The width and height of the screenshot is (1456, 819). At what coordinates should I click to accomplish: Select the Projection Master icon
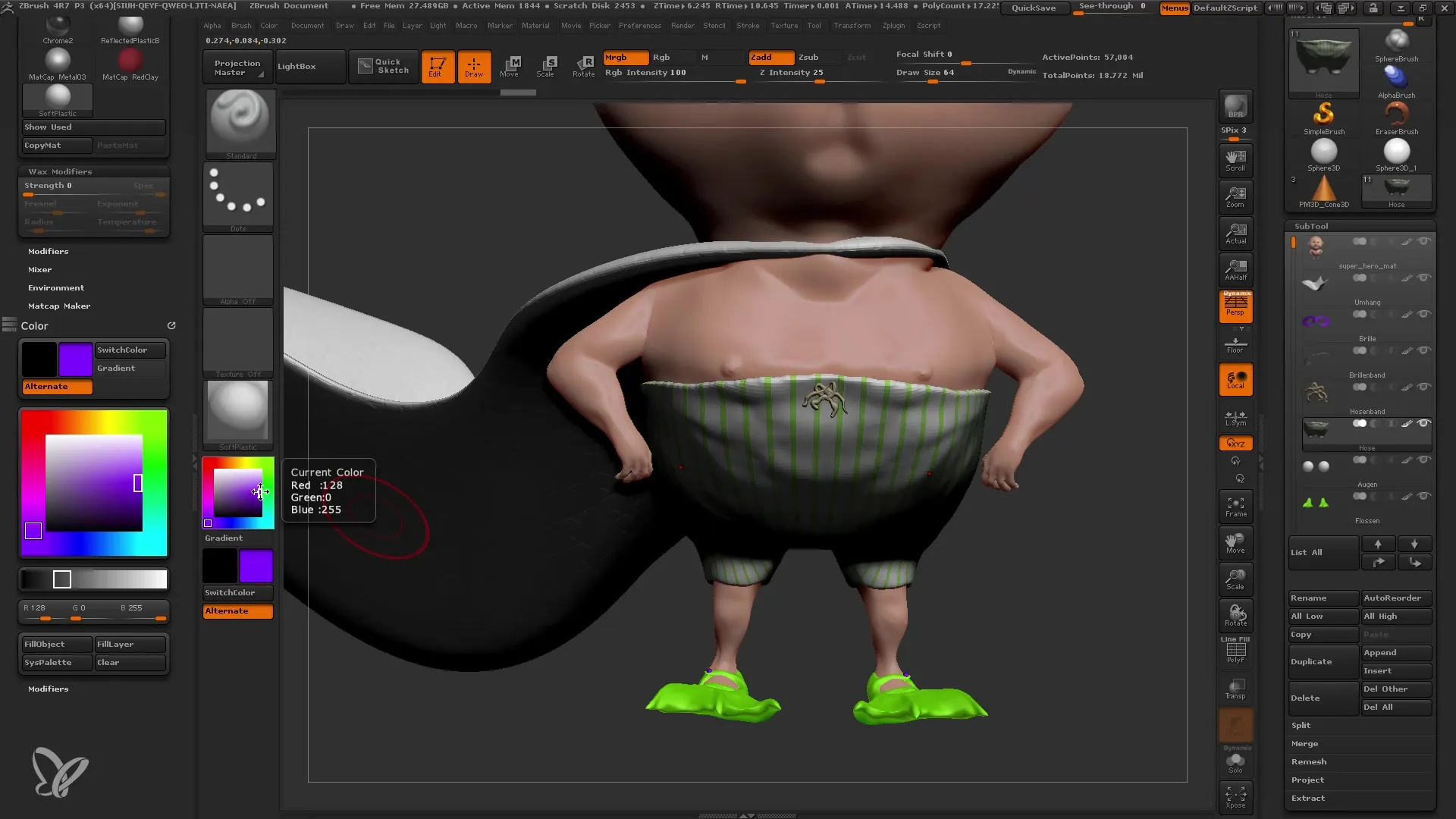click(x=238, y=65)
